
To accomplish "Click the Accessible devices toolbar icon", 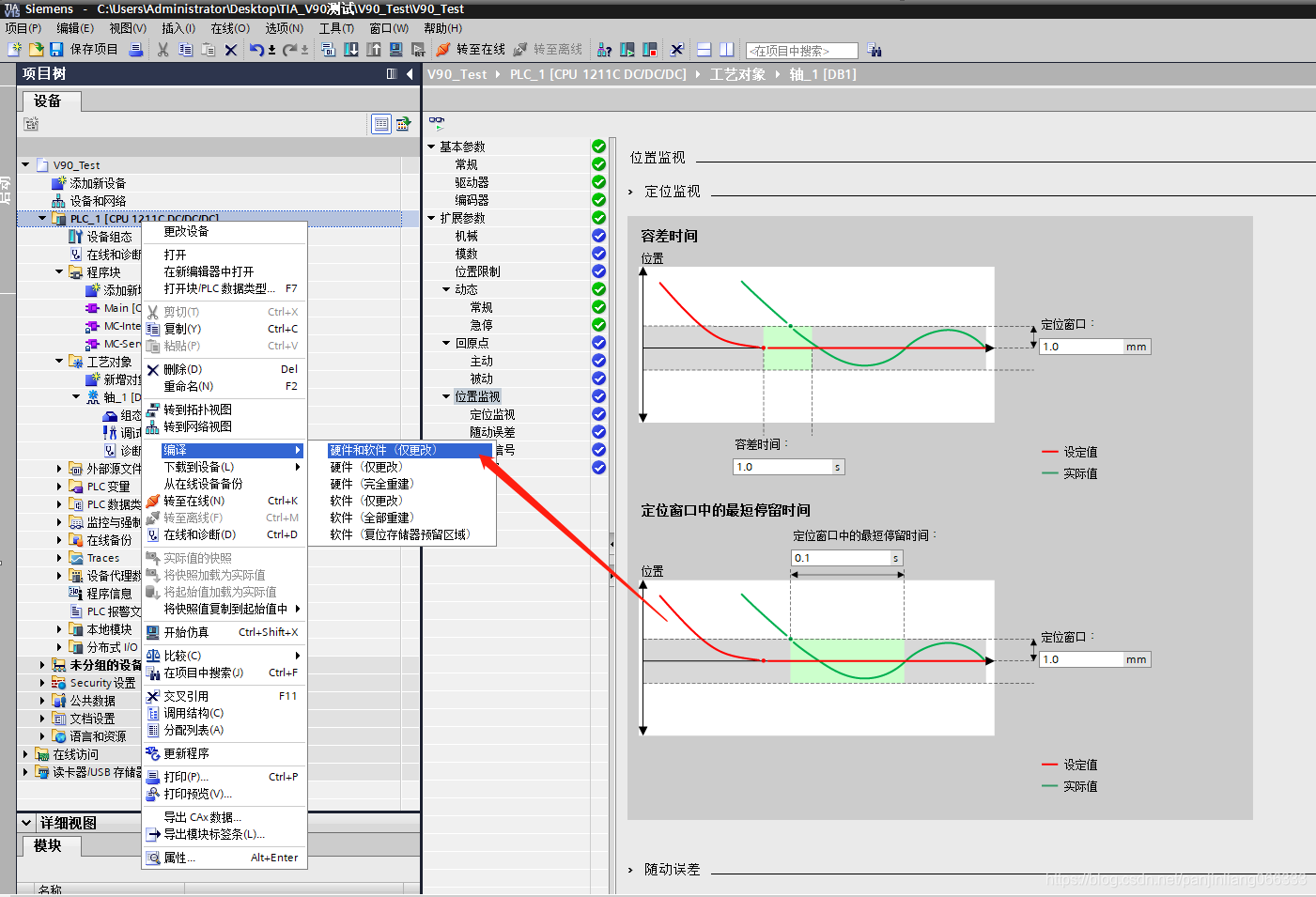I will [x=605, y=50].
